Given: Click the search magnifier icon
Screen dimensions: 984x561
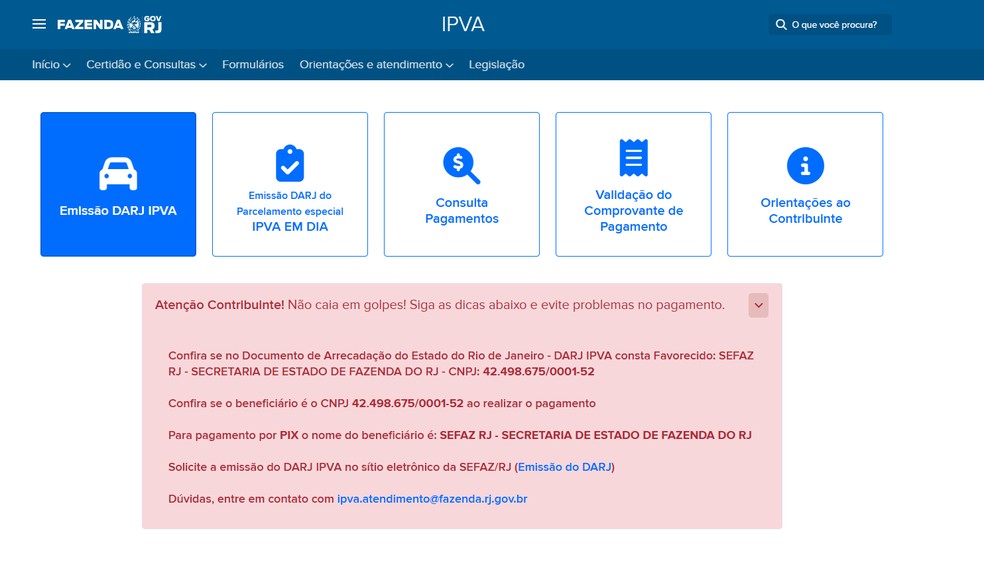Looking at the screenshot, I should tap(781, 25).
